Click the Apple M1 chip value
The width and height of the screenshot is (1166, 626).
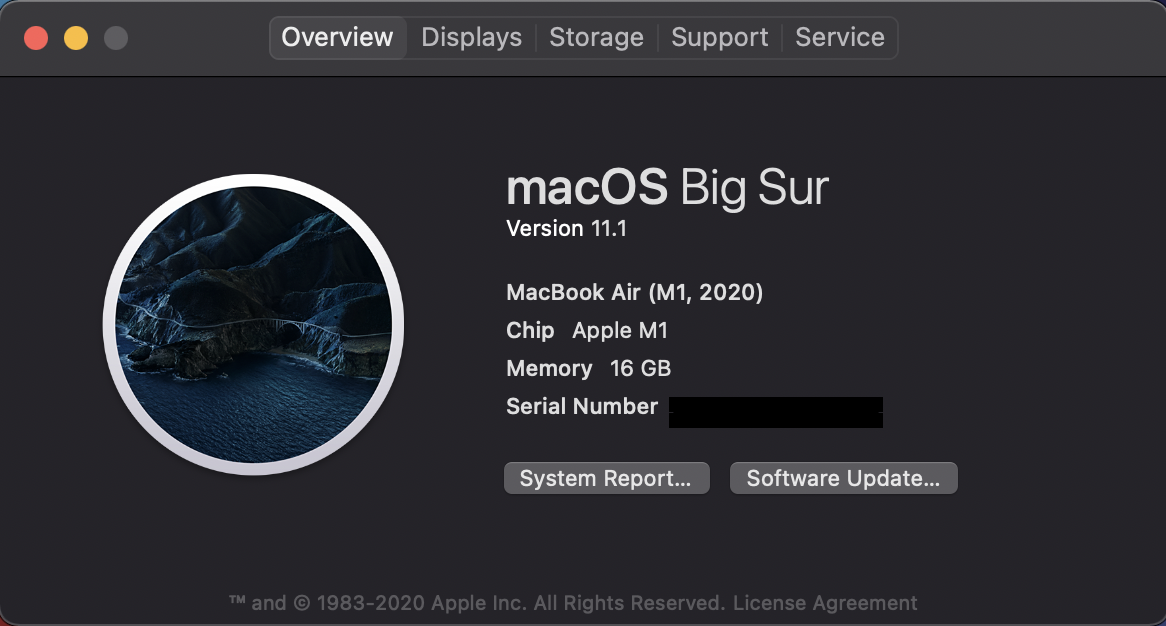point(619,330)
